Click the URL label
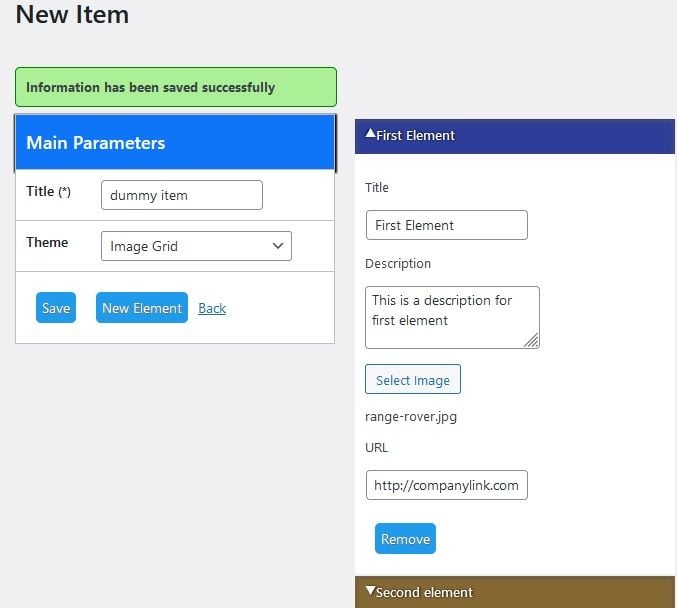Screen dimensions: 677x608 [x=377, y=447]
